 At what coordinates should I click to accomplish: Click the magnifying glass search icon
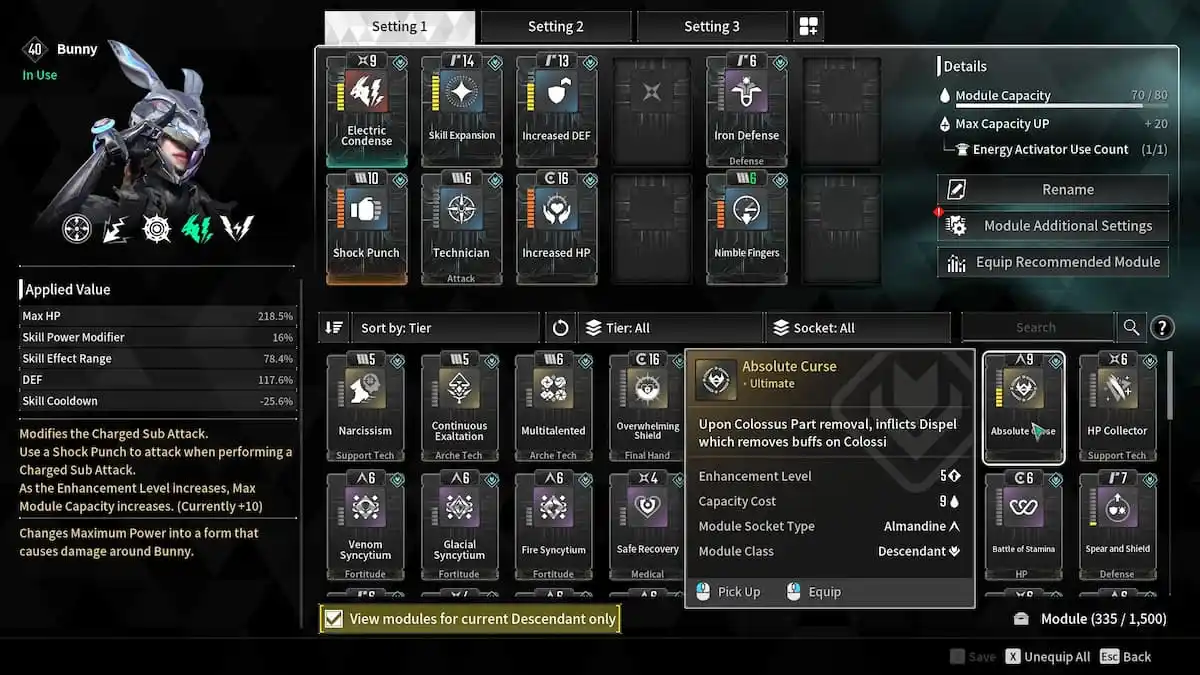1131,327
